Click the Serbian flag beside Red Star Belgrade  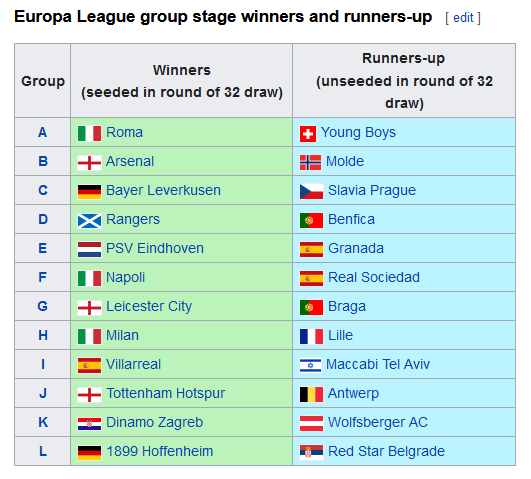tap(311, 452)
